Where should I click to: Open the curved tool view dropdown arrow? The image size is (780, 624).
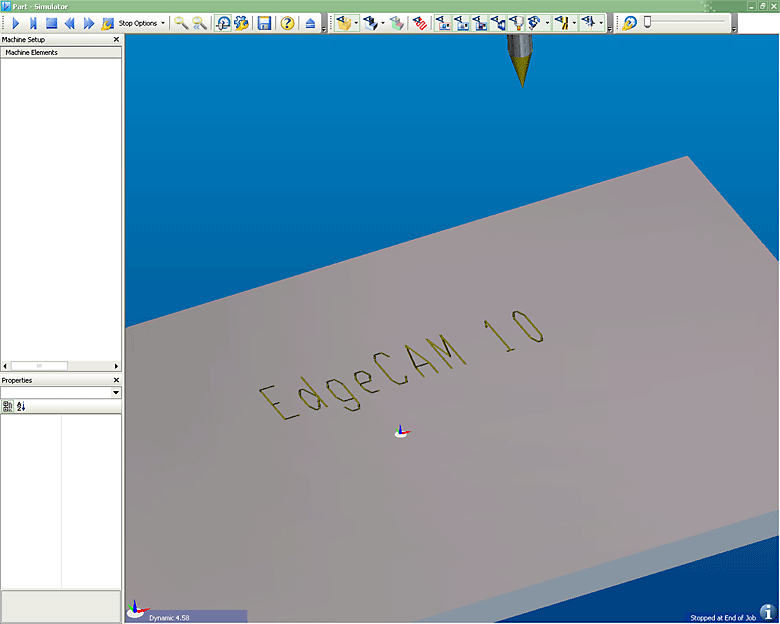[547, 23]
